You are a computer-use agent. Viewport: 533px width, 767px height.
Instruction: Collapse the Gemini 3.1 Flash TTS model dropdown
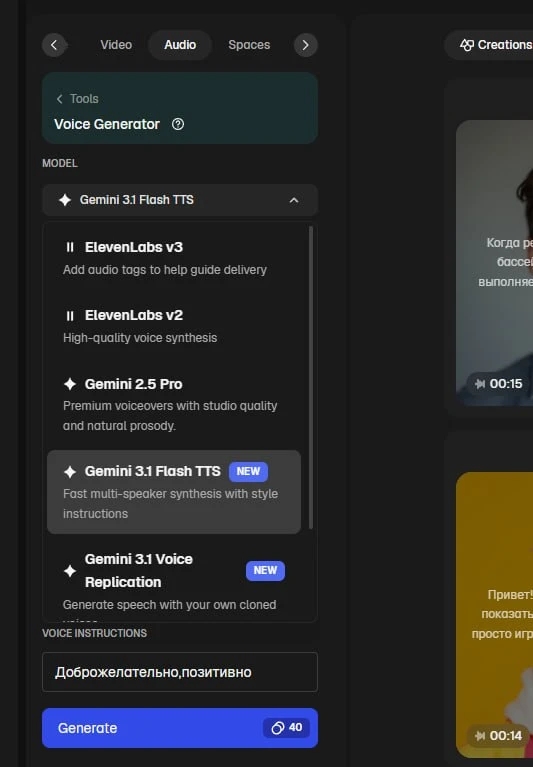pos(180,200)
